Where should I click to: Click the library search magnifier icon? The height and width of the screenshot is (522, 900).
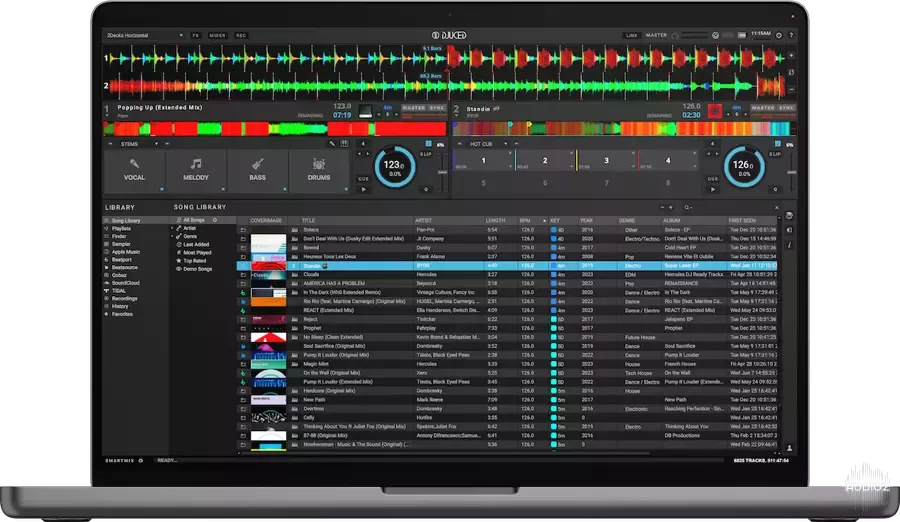click(x=686, y=207)
